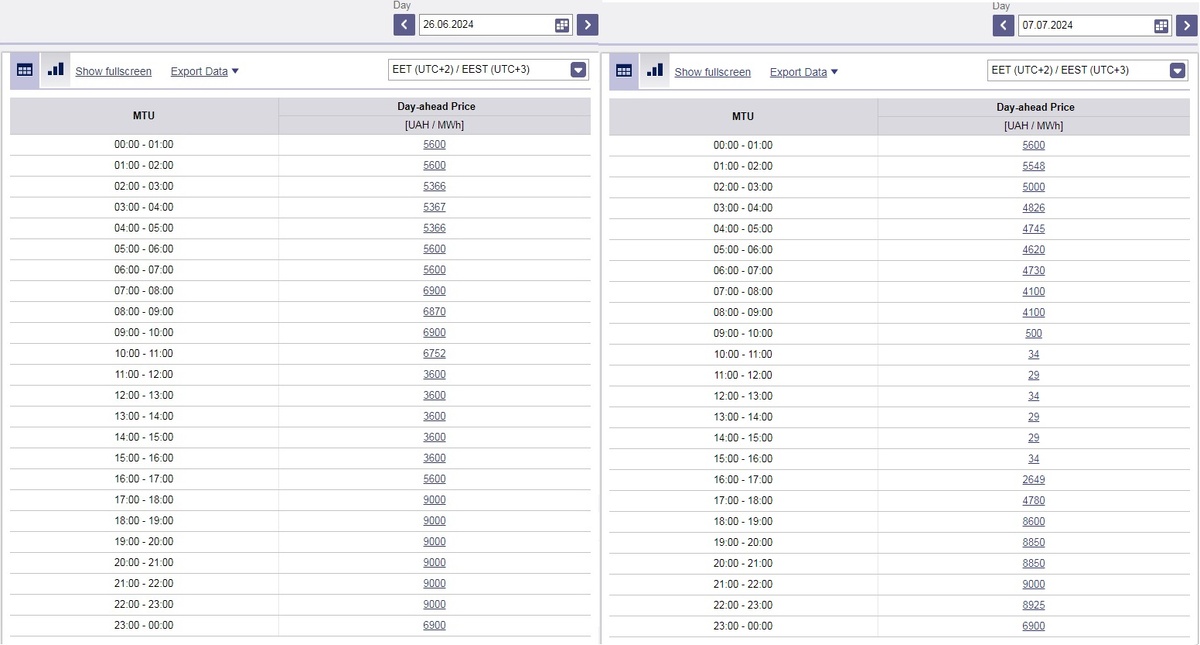Open price 4620 for 05:00 - 06:00 on 07.07.2024
Viewport: 1200px width, 645px height.
click(1034, 250)
